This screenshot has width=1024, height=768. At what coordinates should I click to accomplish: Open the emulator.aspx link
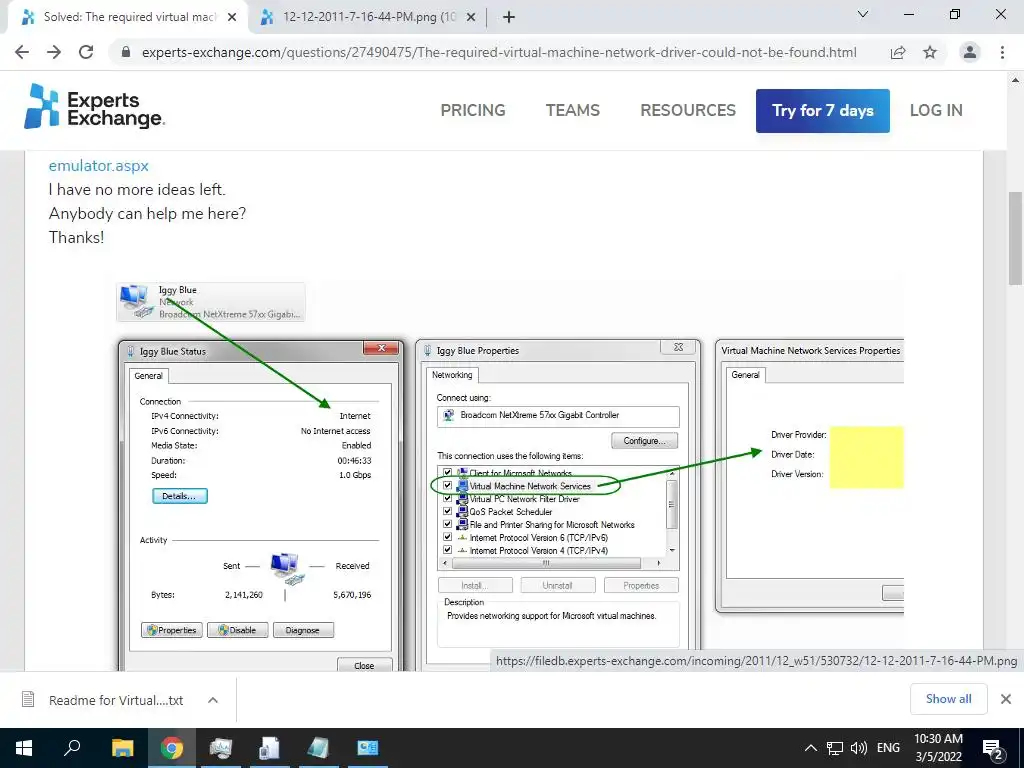[x=99, y=166]
